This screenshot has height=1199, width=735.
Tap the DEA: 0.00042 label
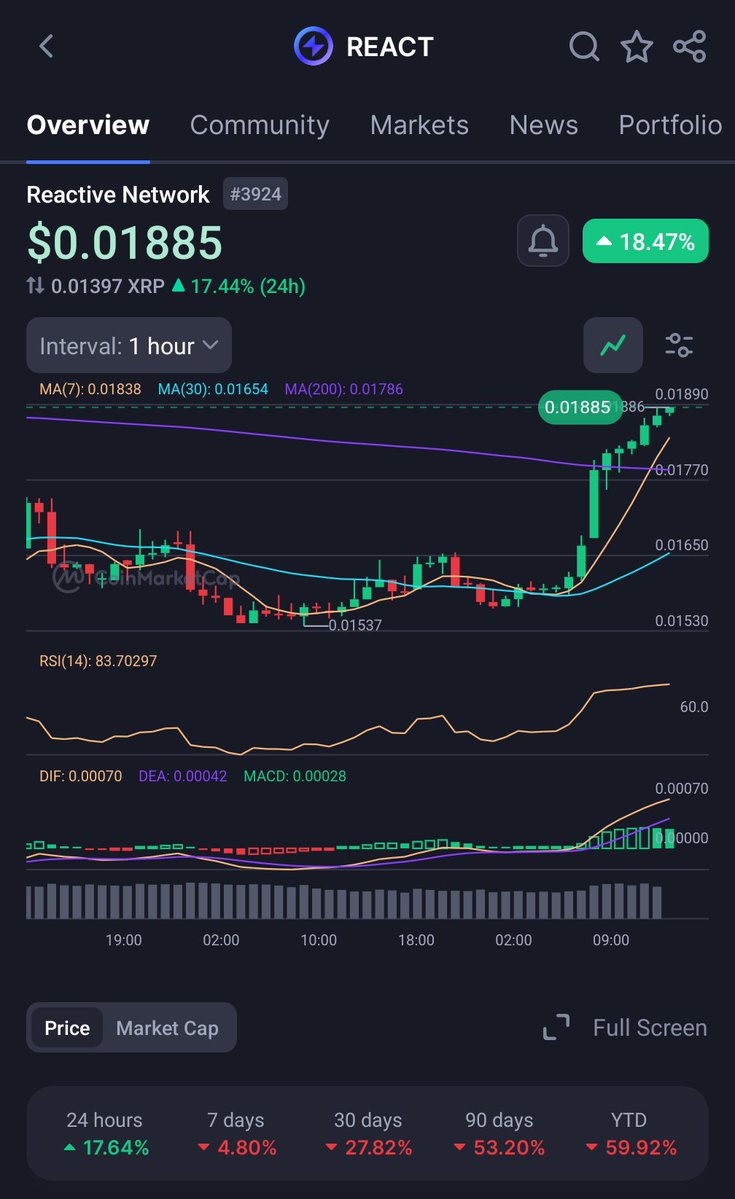pyautogui.click(x=183, y=776)
